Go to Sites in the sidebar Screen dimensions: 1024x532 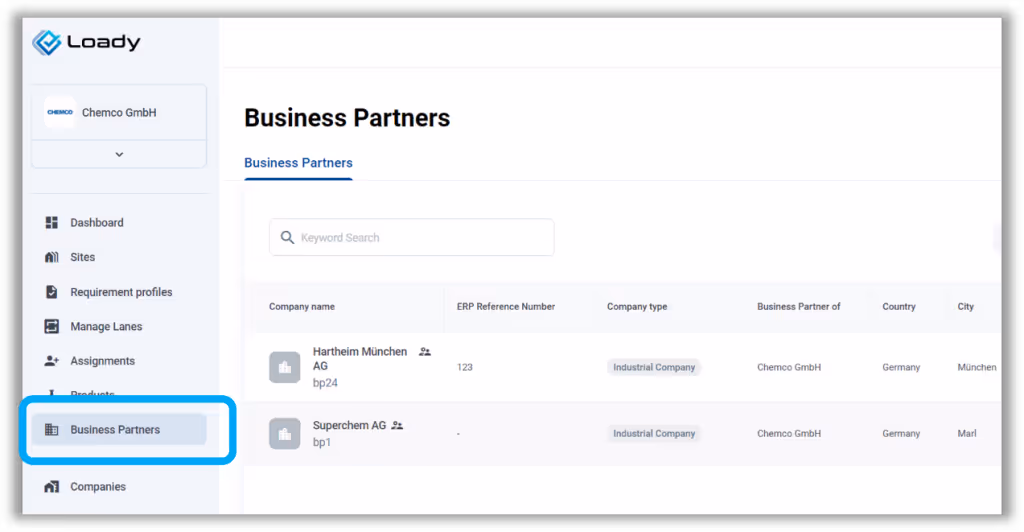[x=82, y=257]
